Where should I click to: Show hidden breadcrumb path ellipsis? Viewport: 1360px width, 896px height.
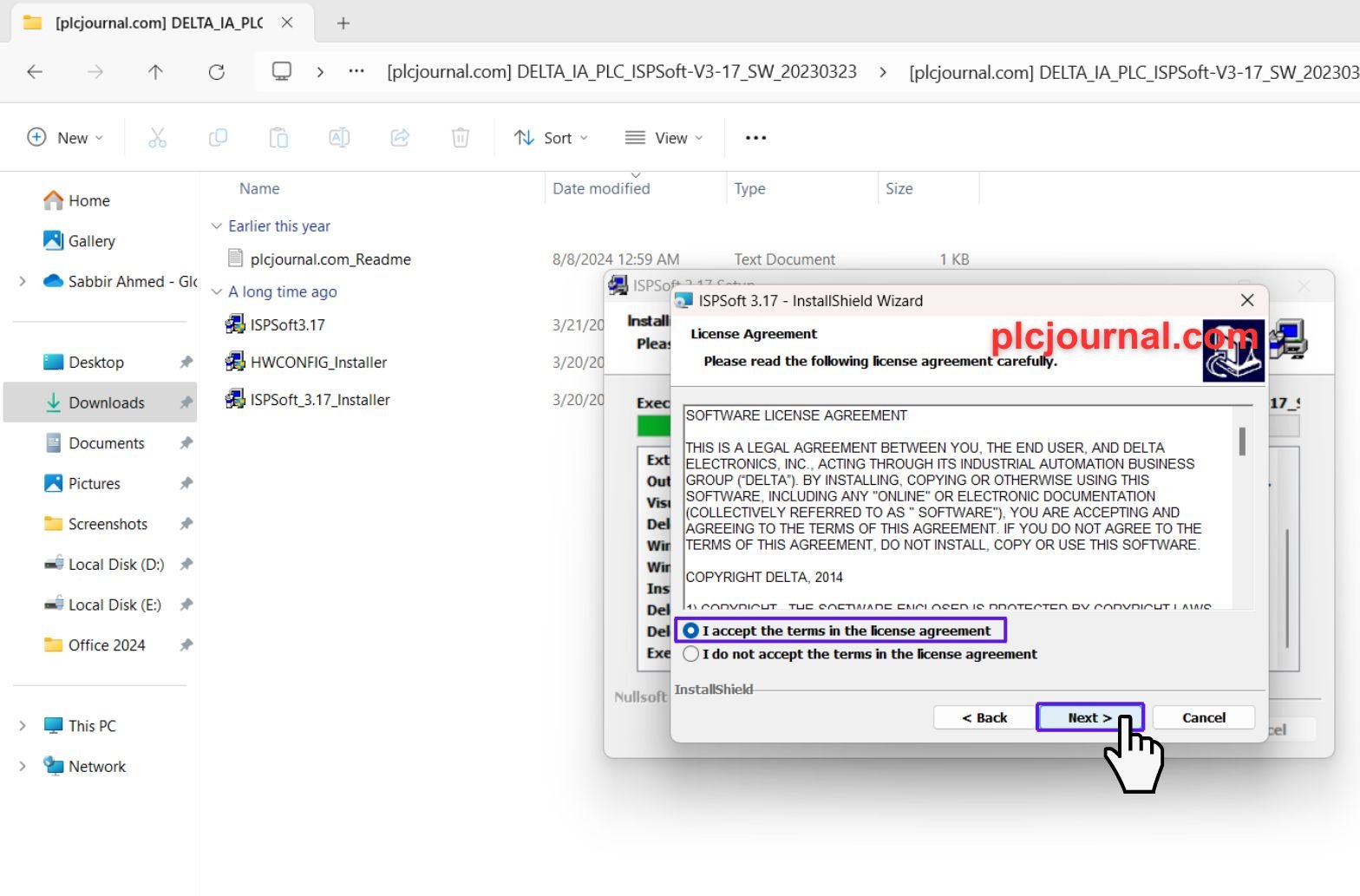pos(356,72)
